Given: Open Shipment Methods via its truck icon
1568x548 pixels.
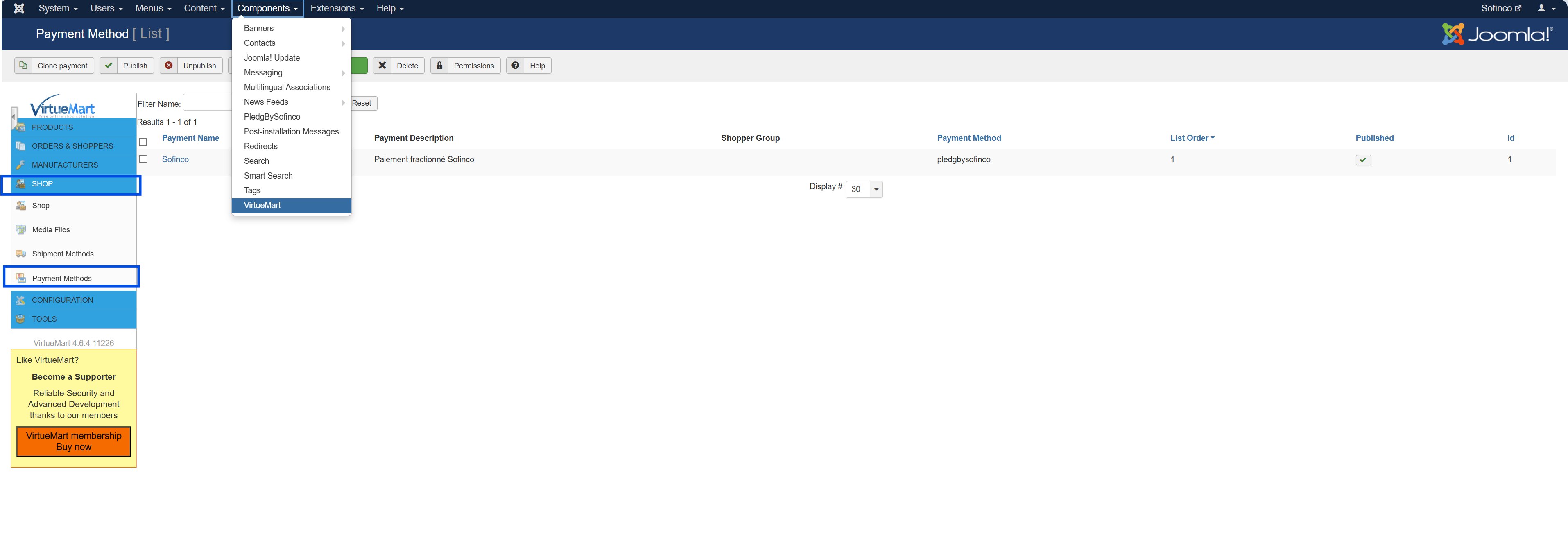Looking at the screenshot, I should click(x=21, y=254).
